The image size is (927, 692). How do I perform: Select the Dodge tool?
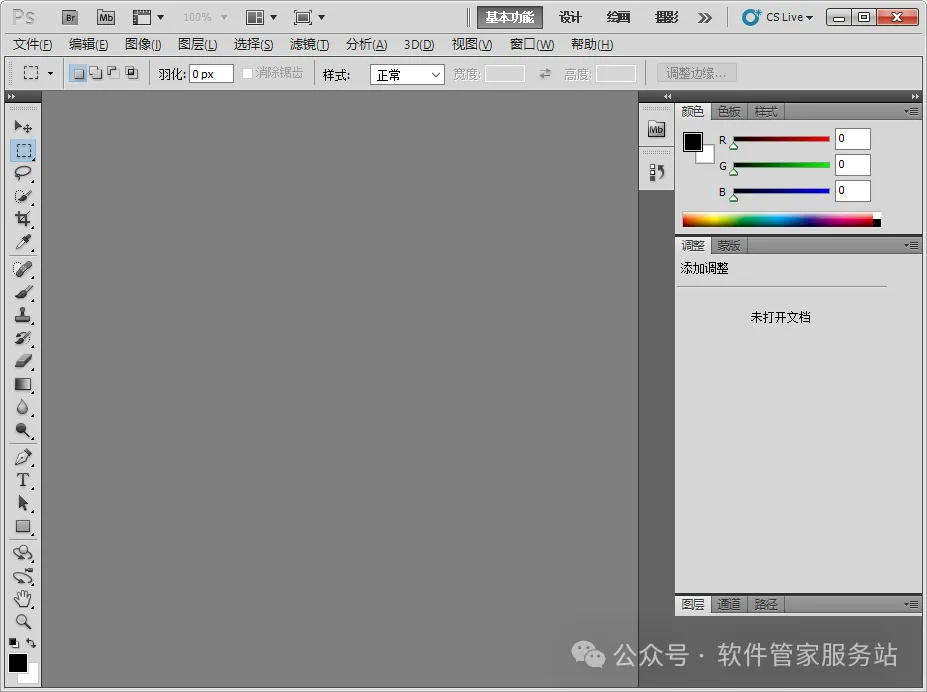(23, 430)
